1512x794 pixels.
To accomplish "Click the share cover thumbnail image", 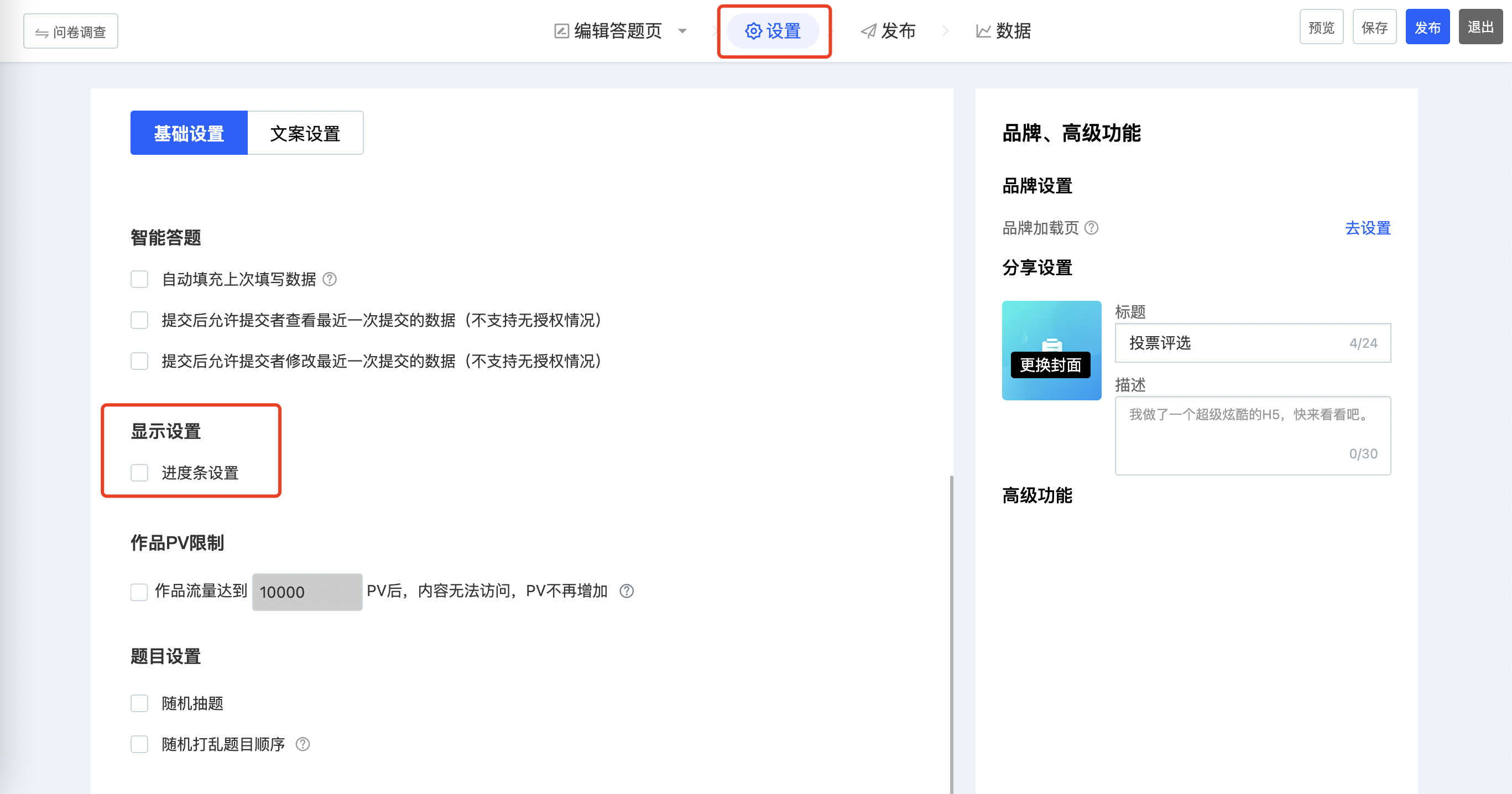I will (1051, 351).
